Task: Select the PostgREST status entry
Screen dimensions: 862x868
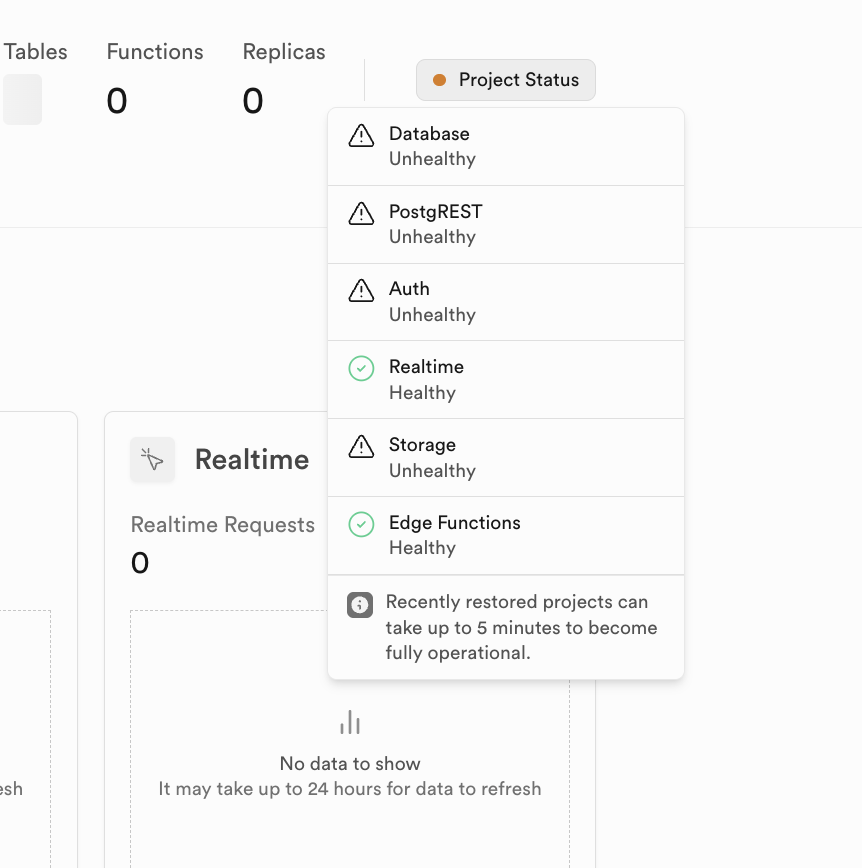Action: click(506, 224)
